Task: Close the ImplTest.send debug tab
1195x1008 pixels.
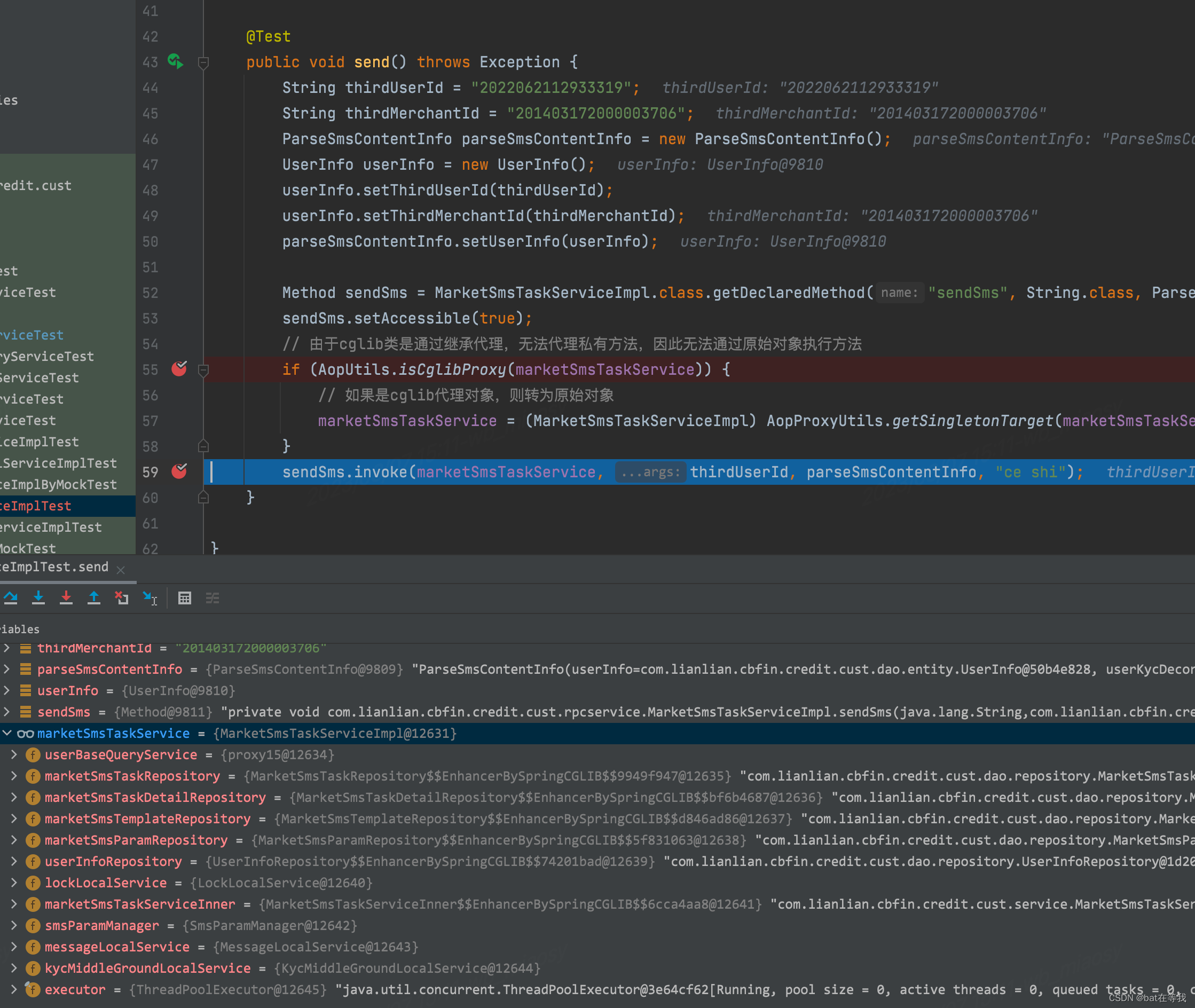Action: click(121, 570)
